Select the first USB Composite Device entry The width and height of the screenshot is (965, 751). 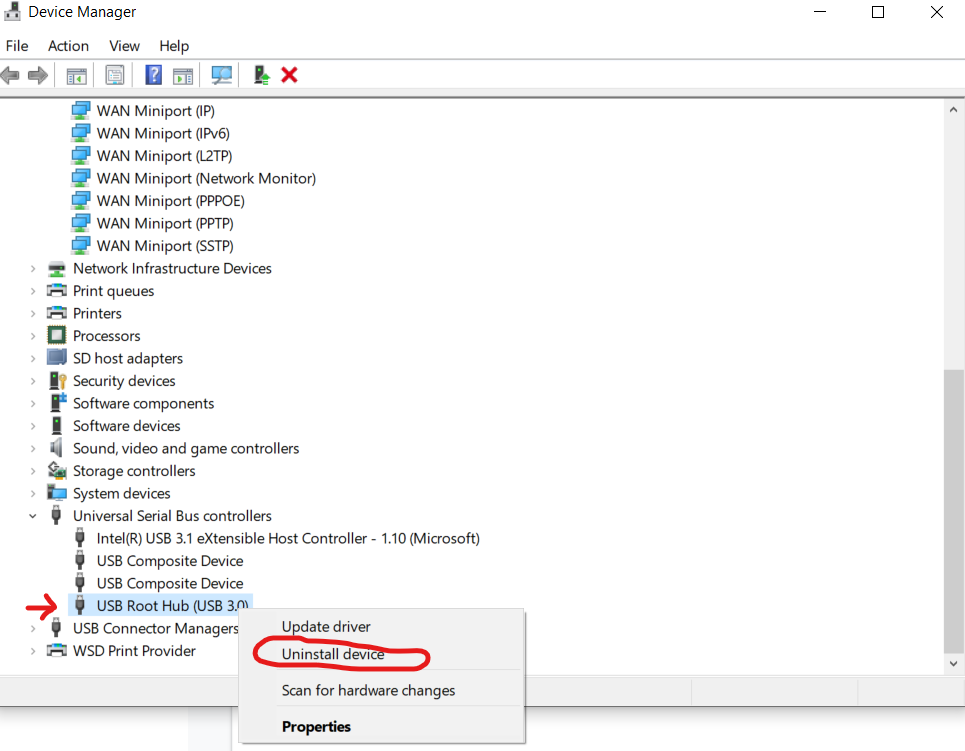(x=170, y=561)
